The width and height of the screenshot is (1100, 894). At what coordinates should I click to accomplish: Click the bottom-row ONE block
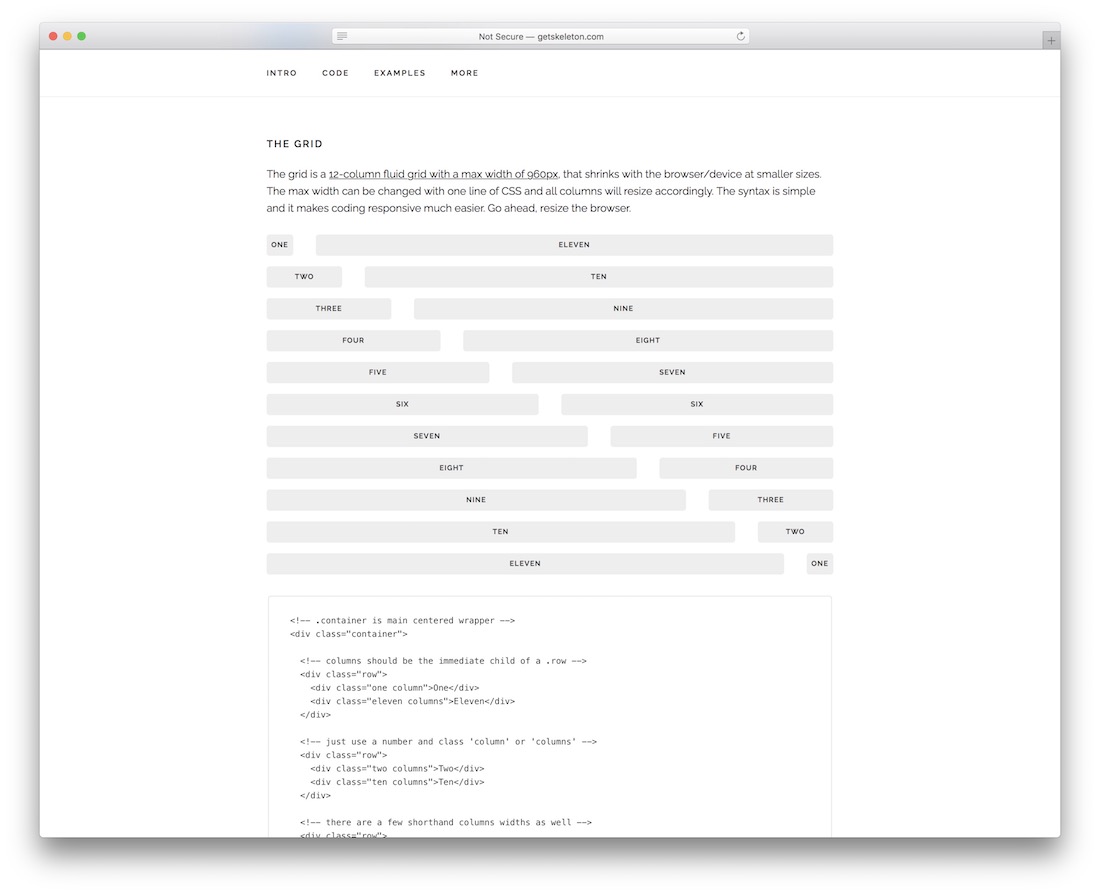point(819,564)
